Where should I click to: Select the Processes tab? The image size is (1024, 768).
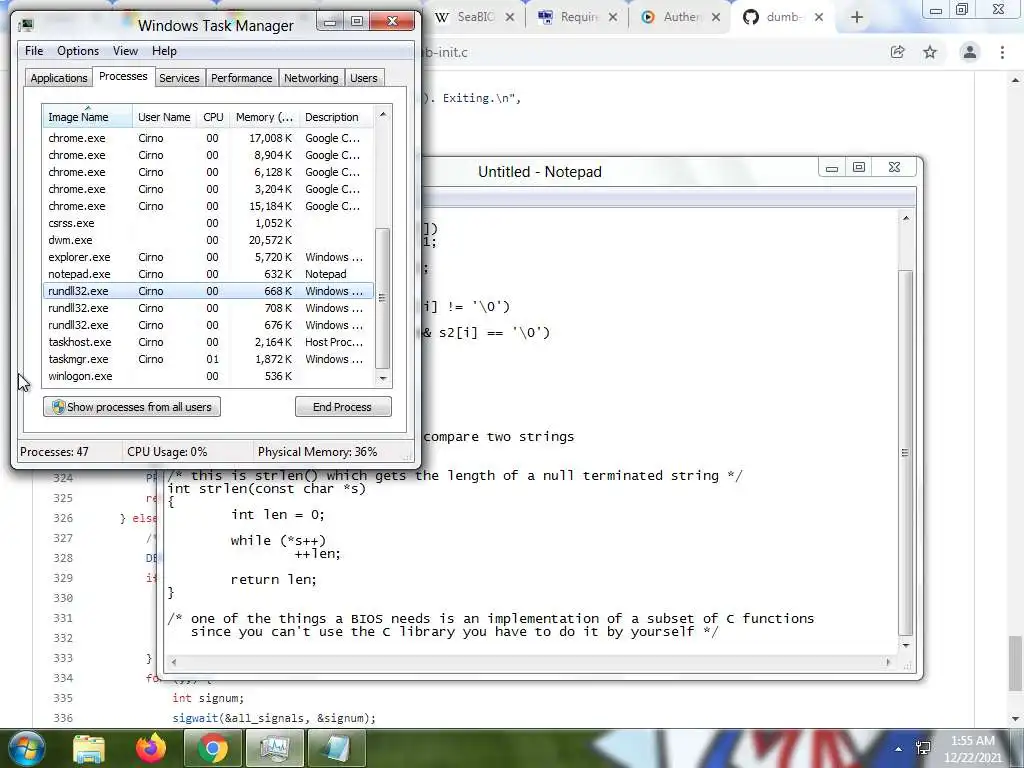coord(123,76)
